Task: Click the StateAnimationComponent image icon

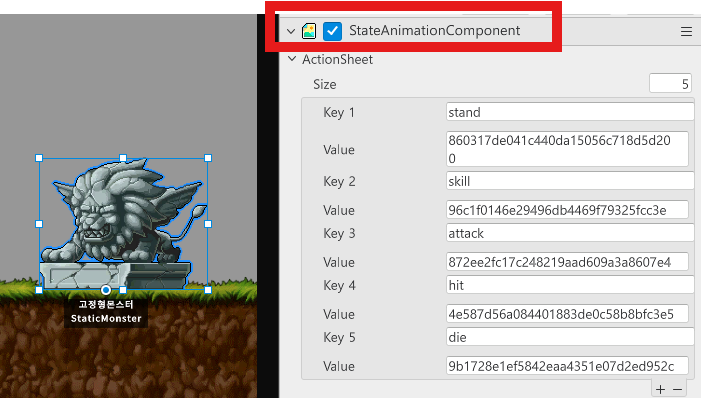Action: click(x=309, y=31)
